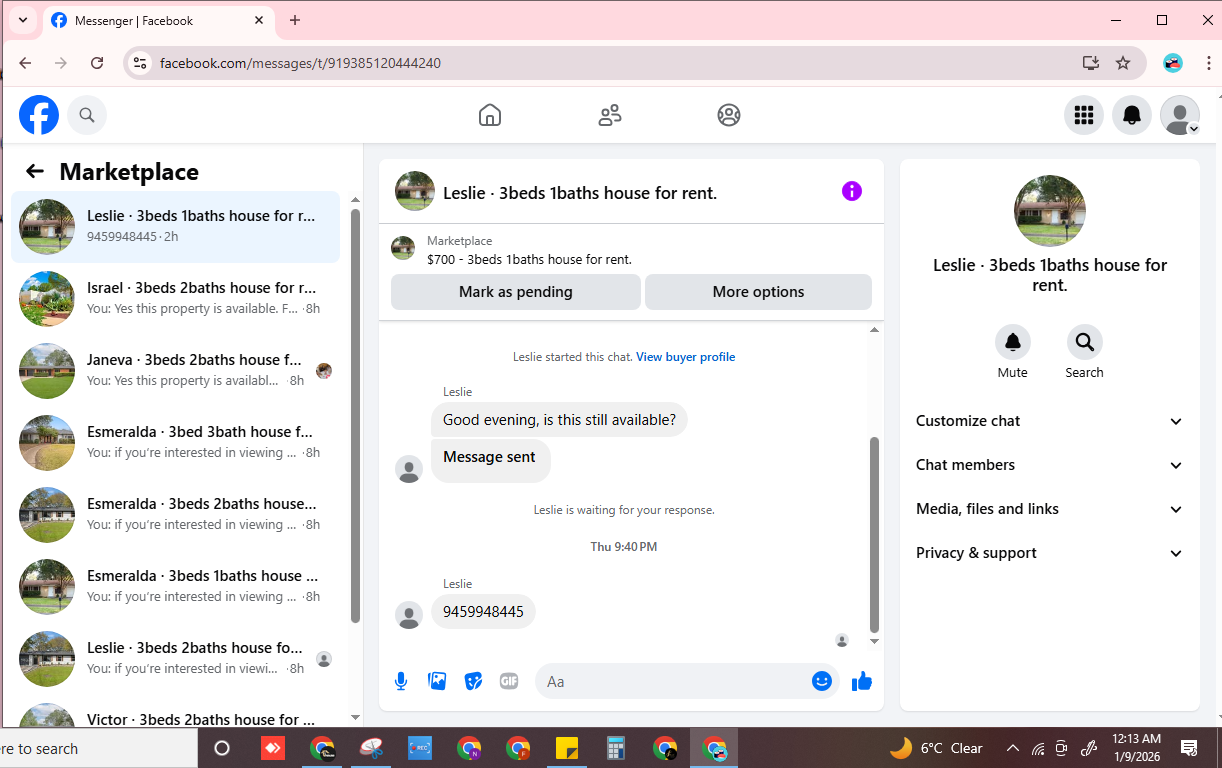Attach a photo using the image icon
The image size is (1222, 768).
pyautogui.click(x=437, y=681)
